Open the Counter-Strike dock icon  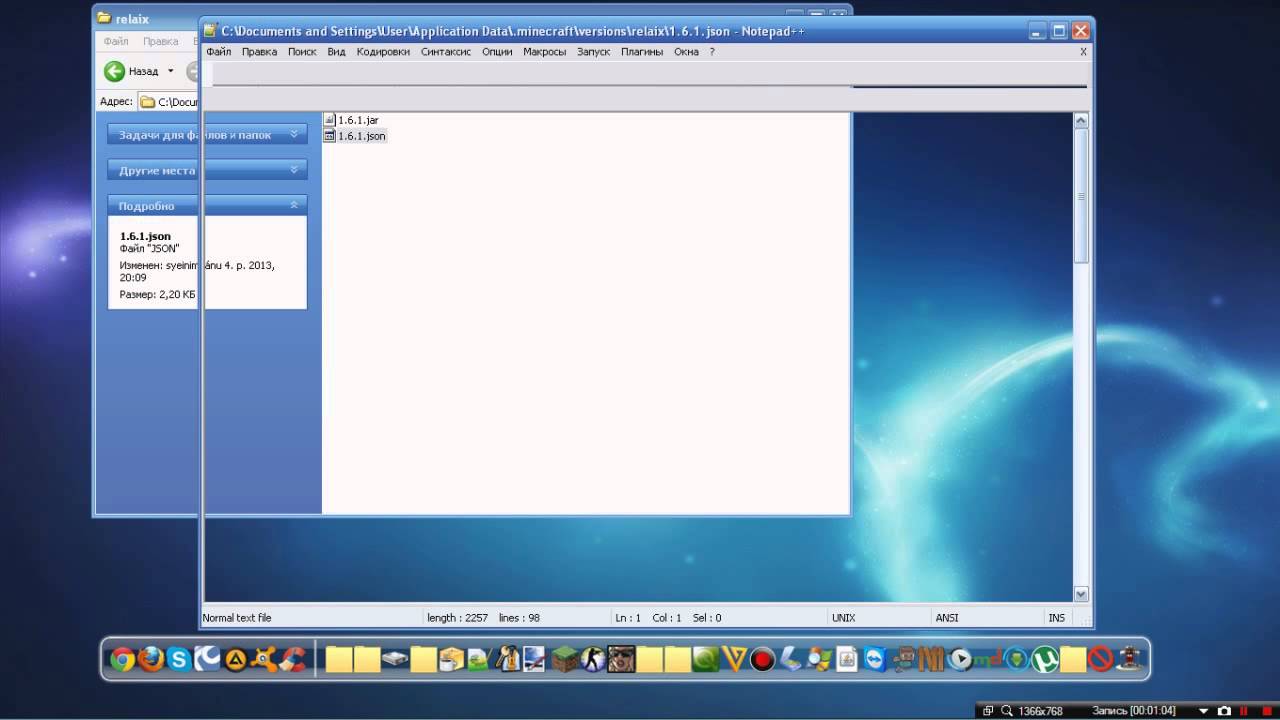[593, 659]
